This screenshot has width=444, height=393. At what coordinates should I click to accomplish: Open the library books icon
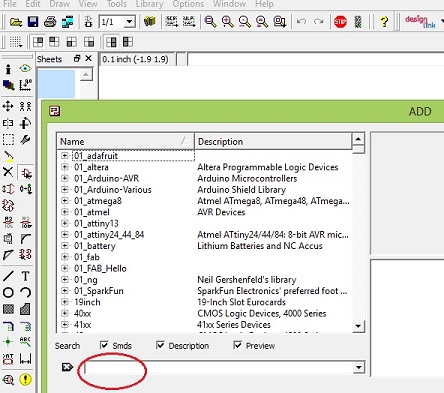[x=150, y=22]
